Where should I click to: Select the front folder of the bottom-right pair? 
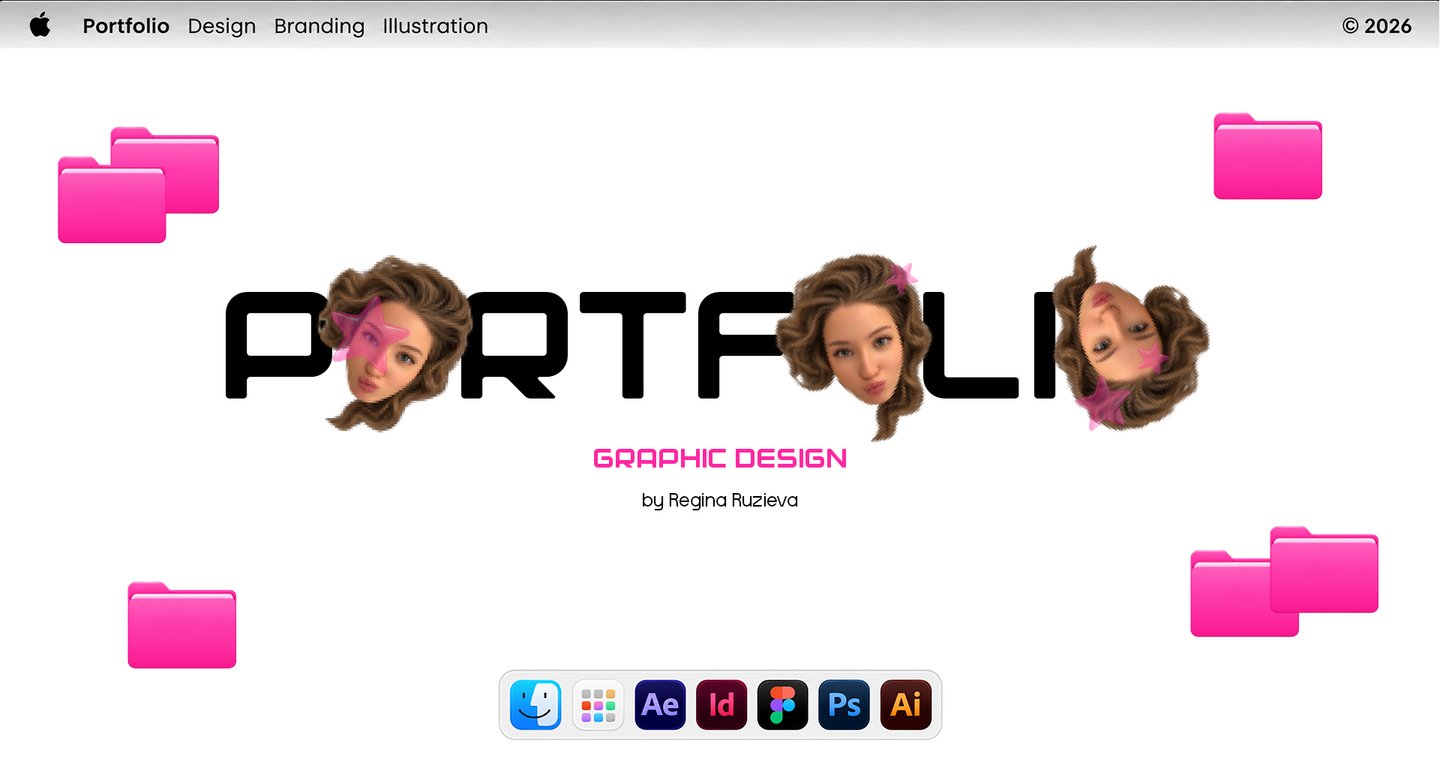[1324, 569]
